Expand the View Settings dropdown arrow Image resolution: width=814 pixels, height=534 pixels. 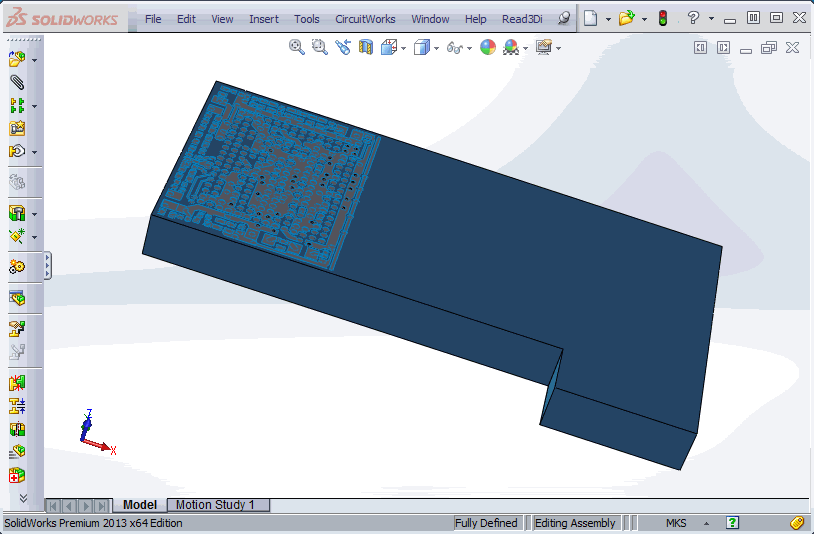pos(558,48)
